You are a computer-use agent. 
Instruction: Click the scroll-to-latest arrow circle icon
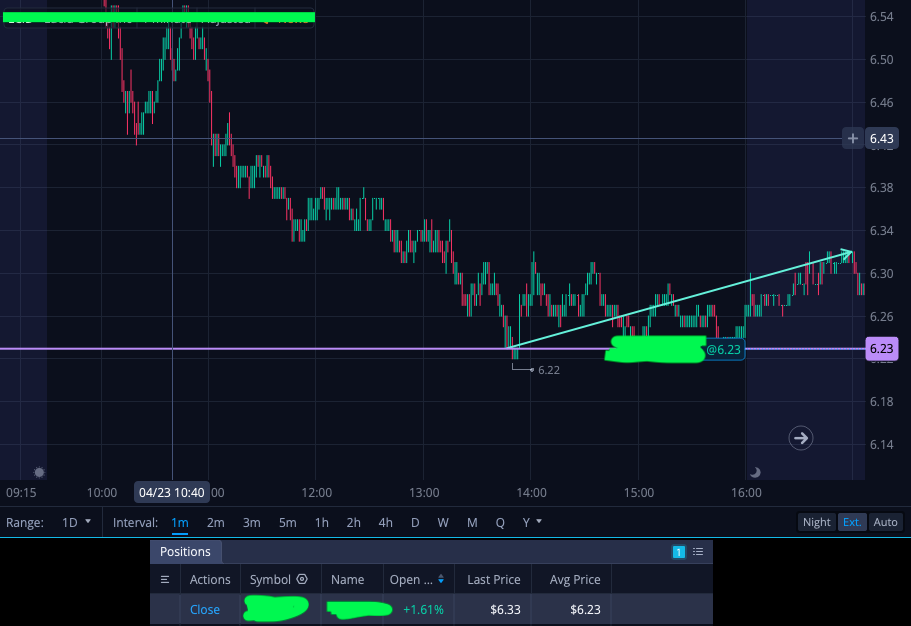coord(801,438)
